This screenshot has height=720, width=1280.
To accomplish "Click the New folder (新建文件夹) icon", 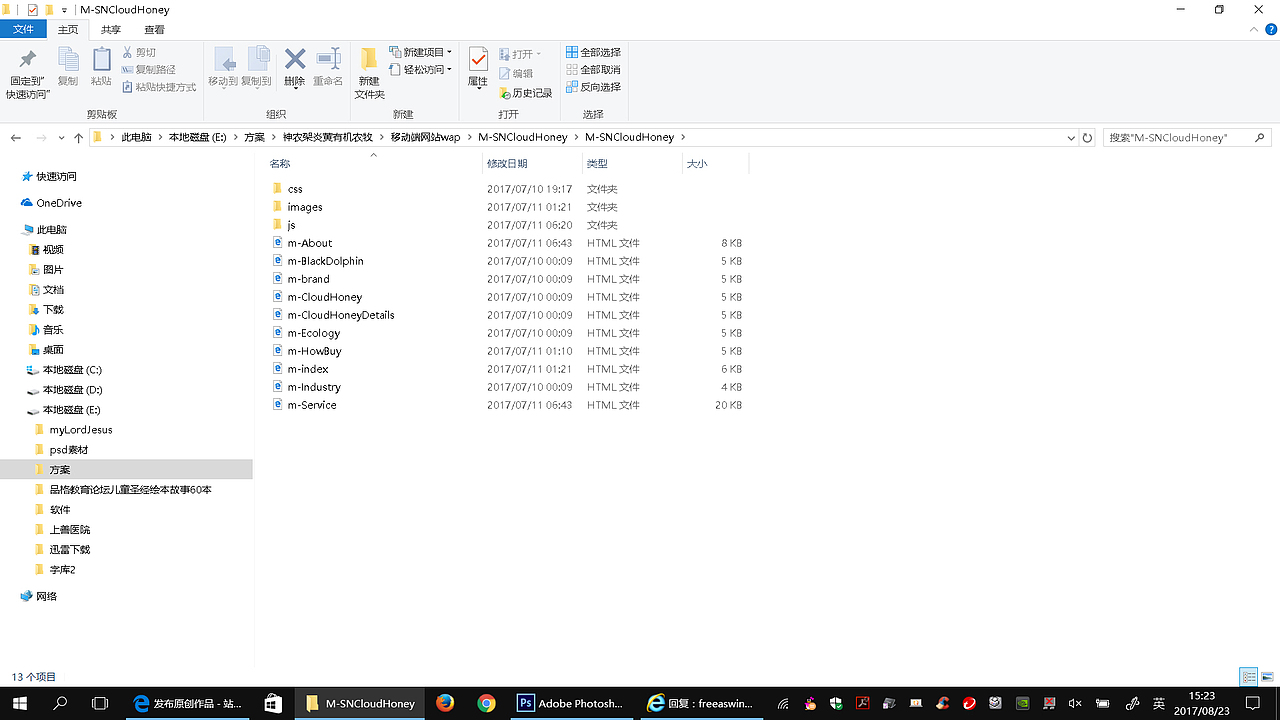I will (x=369, y=60).
